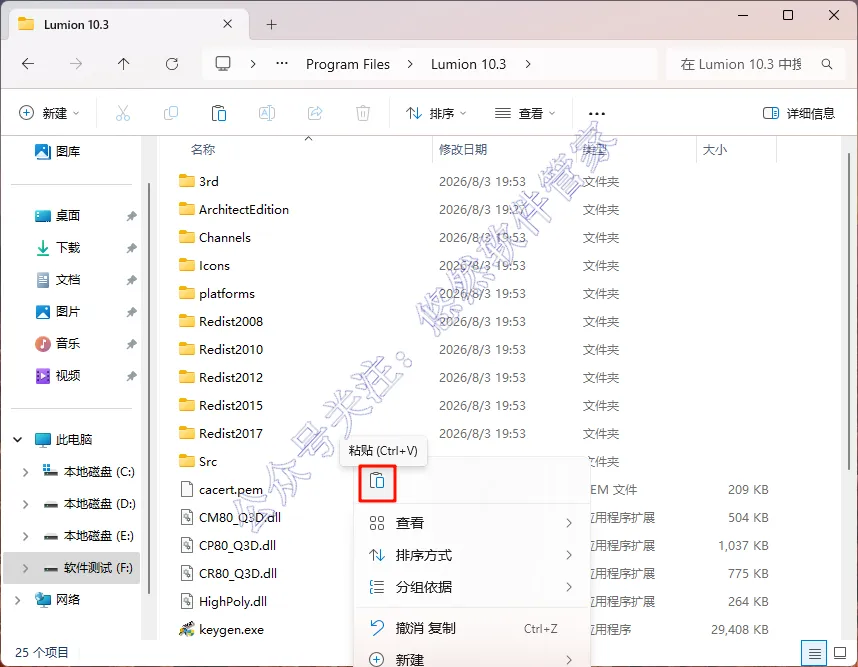Open a new tab with plus icon
The height and width of the screenshot is (667, 858).
click(271, 25)
